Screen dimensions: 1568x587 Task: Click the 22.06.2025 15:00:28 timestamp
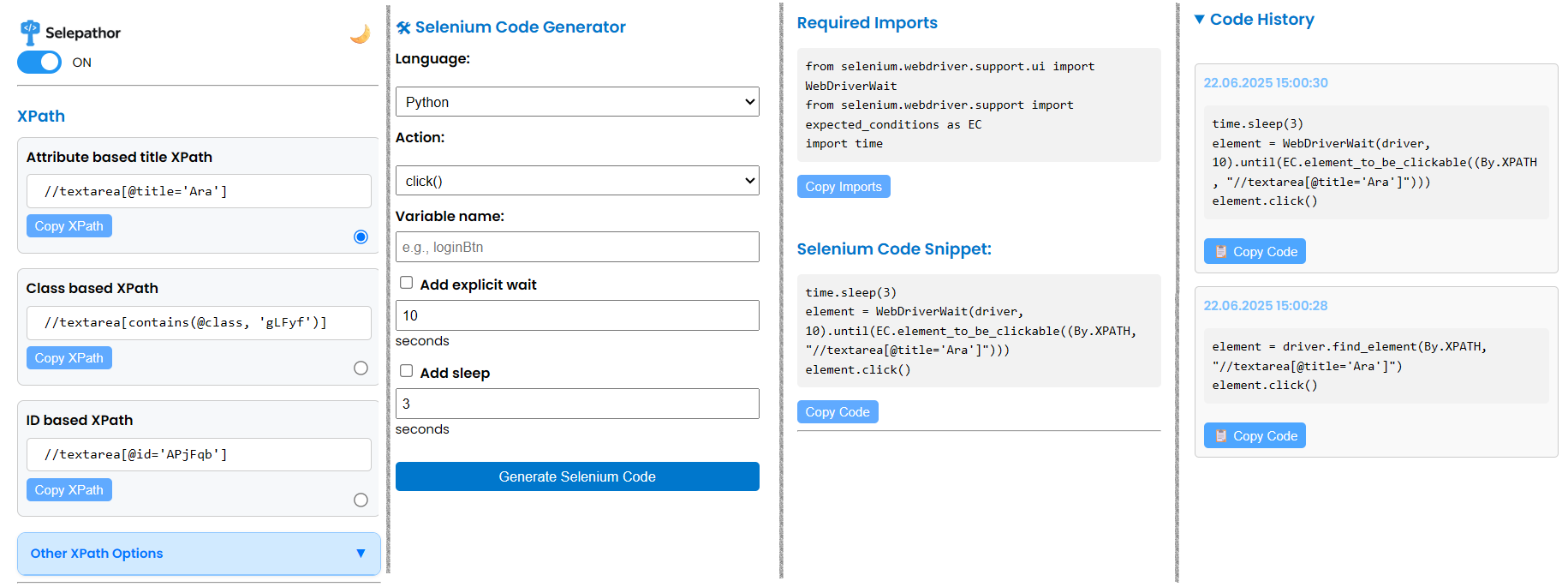(1266, 306)
